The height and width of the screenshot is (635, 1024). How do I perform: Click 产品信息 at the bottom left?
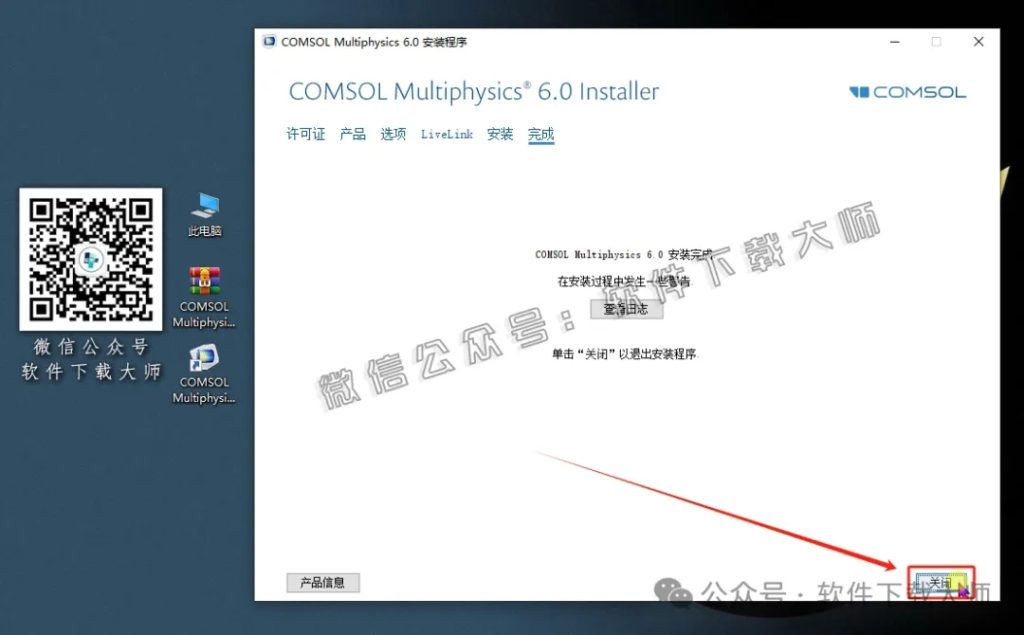(x=323, y=582)
